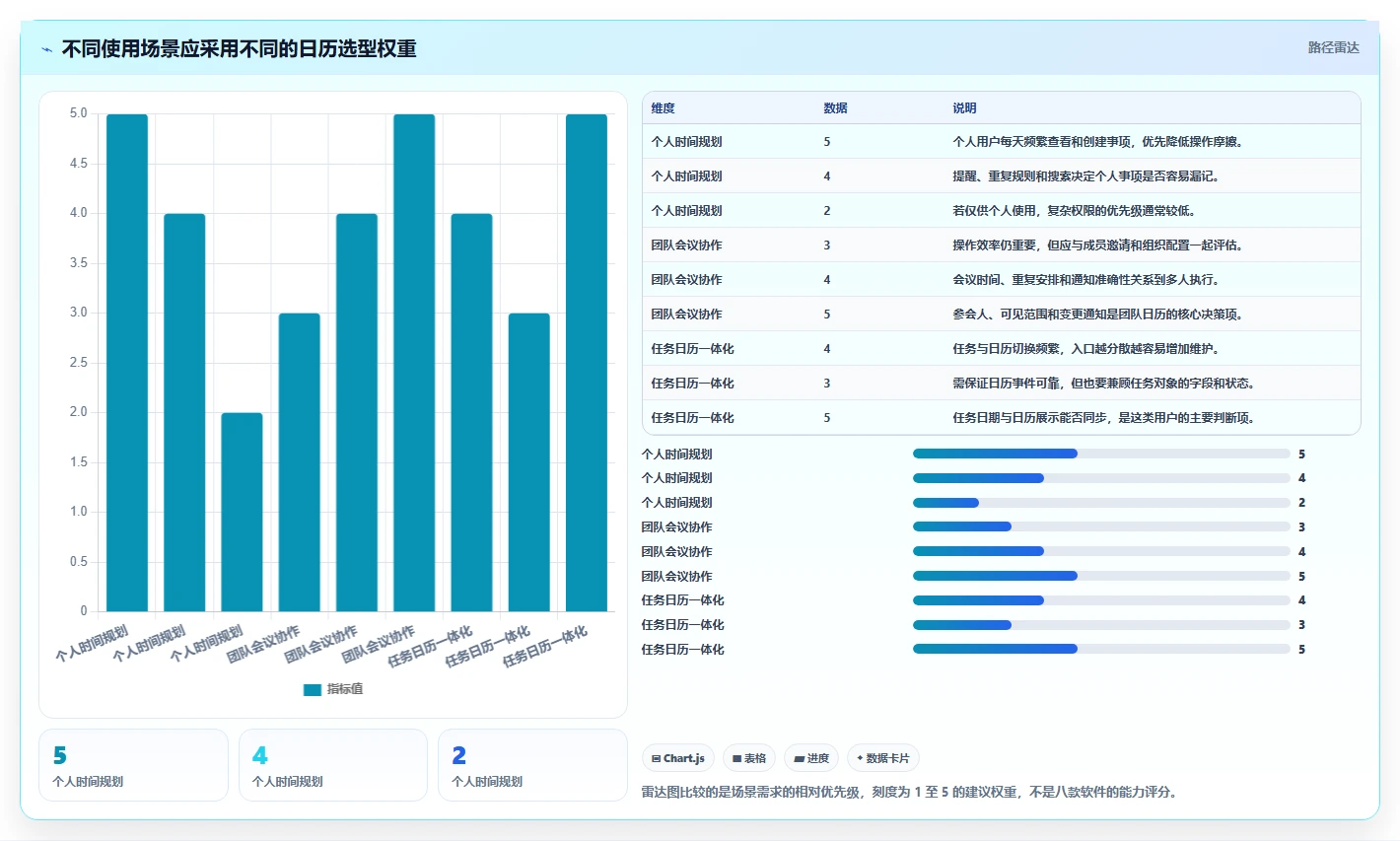The width and height of the screenshot is (1400, 841).
Task: Click chart bar 团队会议协作 with value 3
Action: pos(299,462)
